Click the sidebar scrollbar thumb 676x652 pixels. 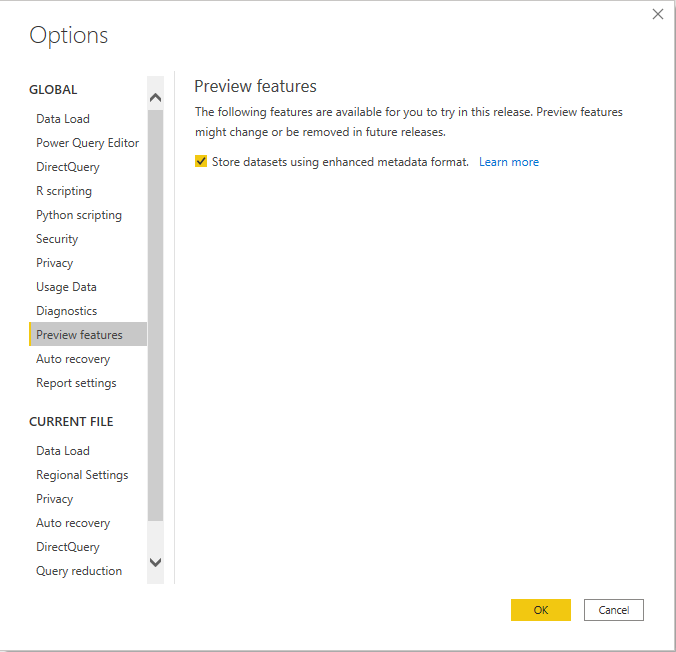pyautogui.click(x=155, y=315)
